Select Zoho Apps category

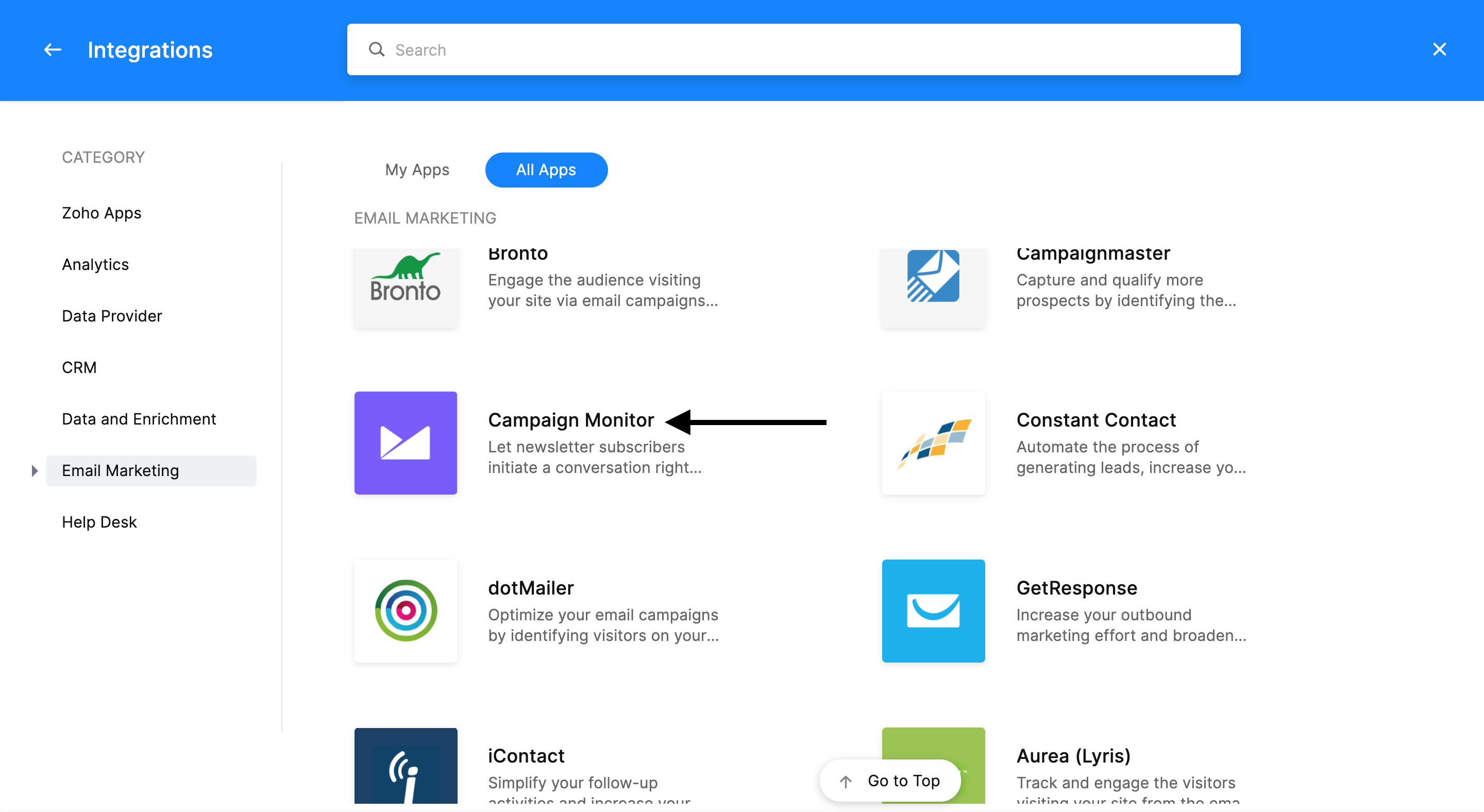pos(102,213)
